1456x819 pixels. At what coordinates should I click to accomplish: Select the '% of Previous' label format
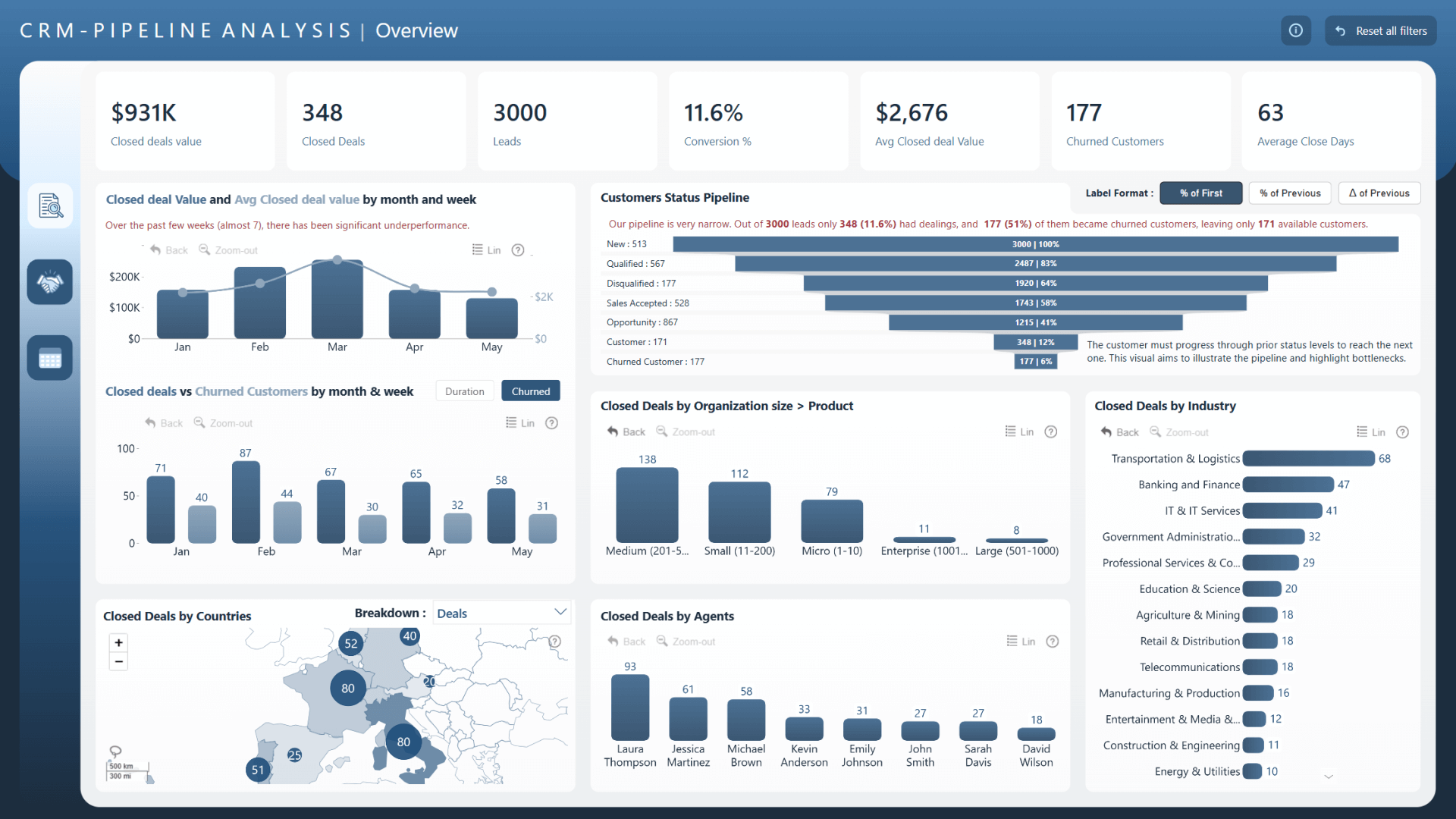pos(1289,193)
